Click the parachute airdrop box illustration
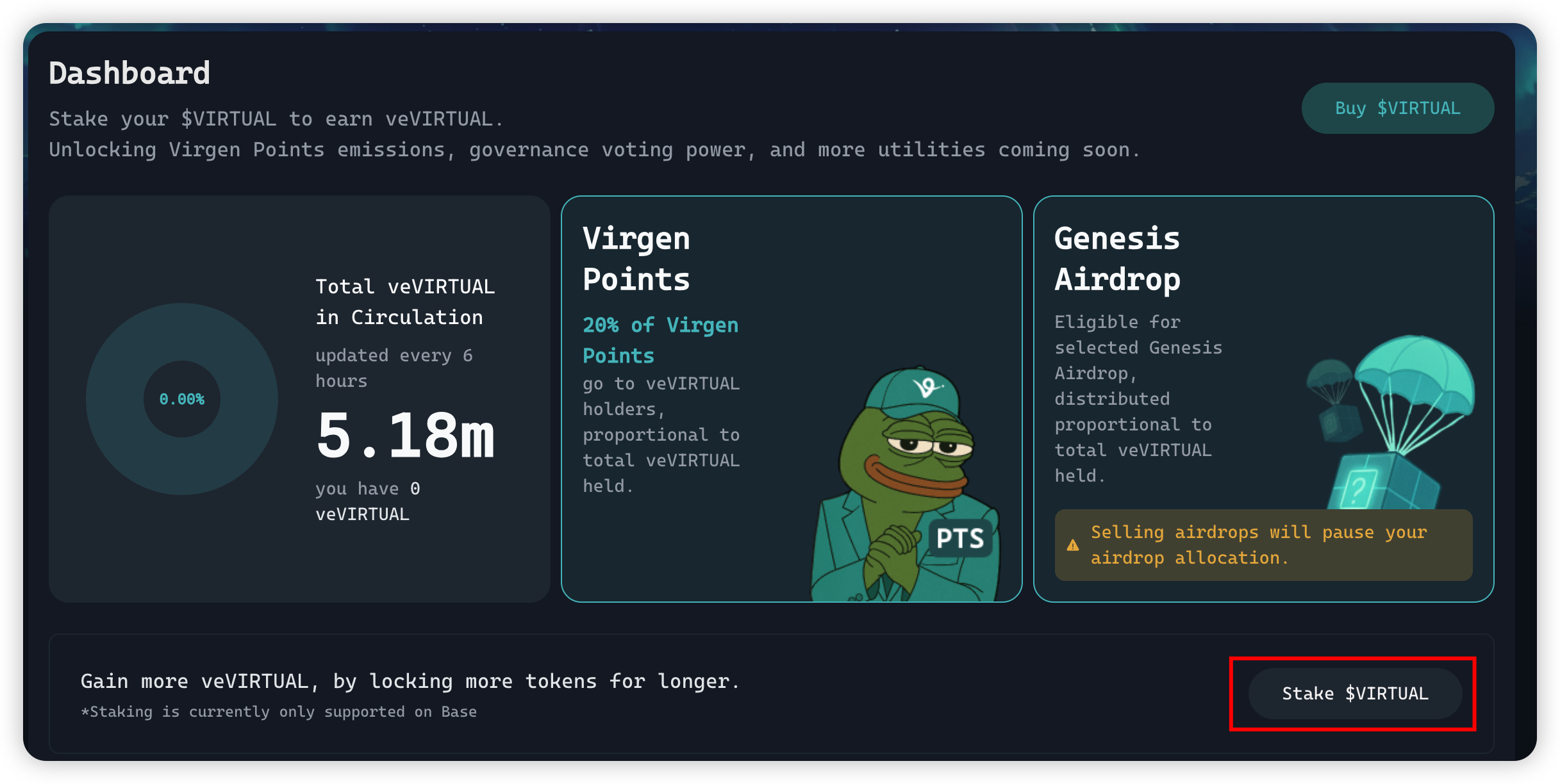1560x784 pixels. point(1390,421)
